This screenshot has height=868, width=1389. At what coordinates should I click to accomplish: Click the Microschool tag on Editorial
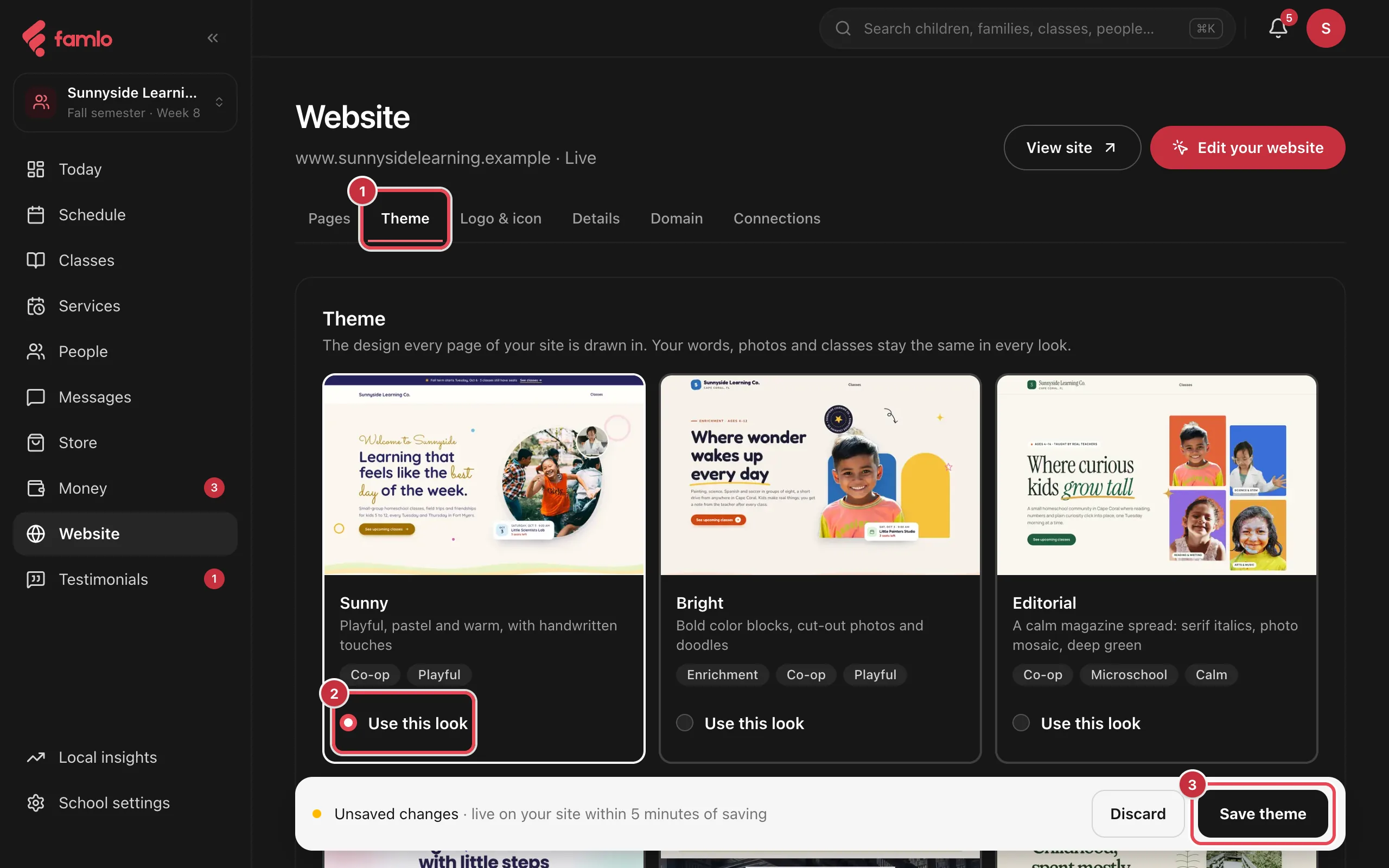1129,674
